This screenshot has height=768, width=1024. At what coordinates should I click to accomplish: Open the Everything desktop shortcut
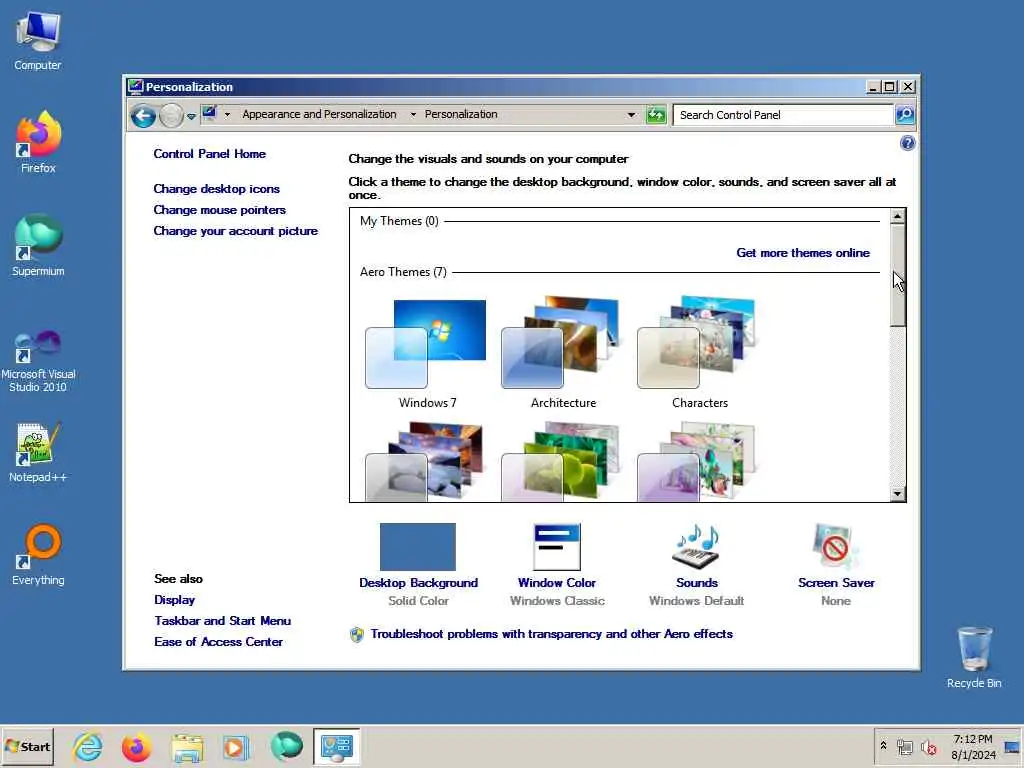pyautogui.click(x=38, y=554)
